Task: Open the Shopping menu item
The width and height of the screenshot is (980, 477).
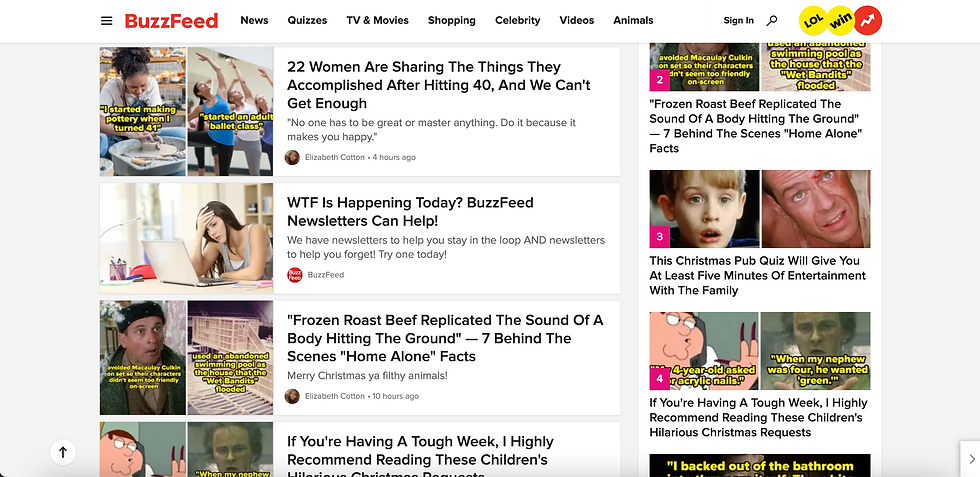Action: (452, 21)
